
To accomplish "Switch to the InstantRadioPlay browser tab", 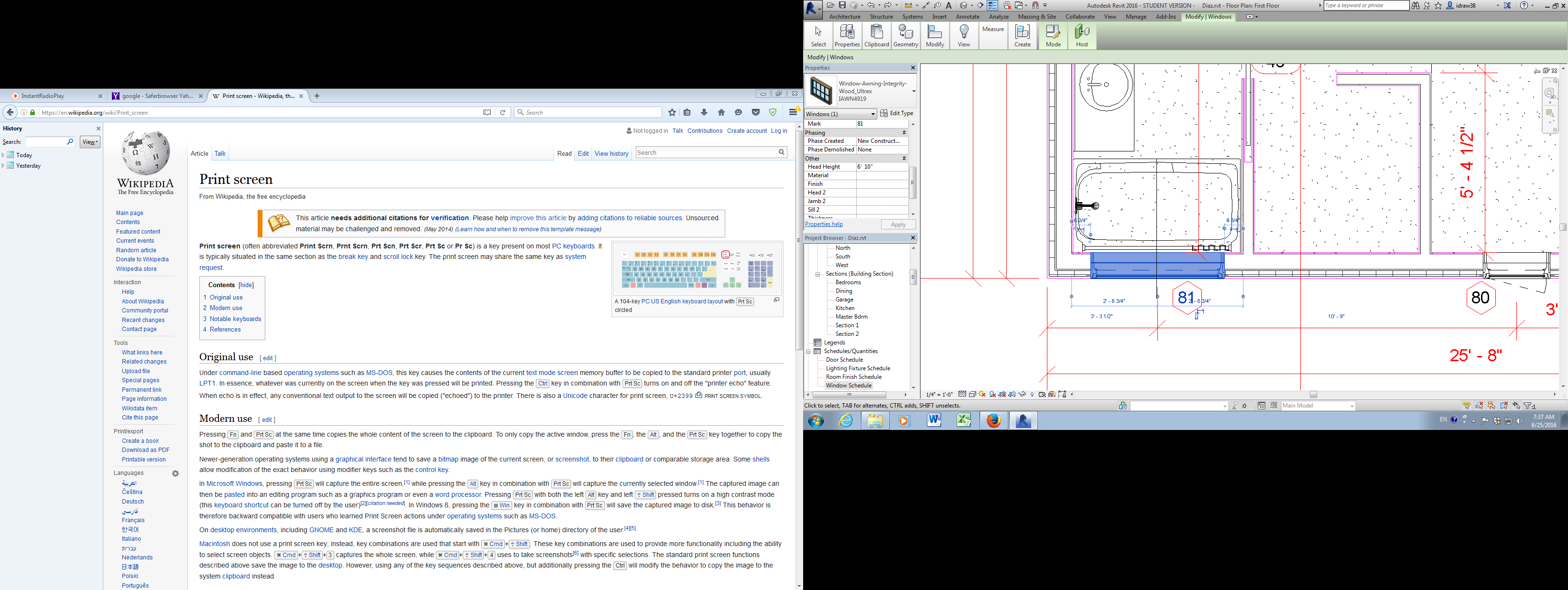I will point(43,96).
